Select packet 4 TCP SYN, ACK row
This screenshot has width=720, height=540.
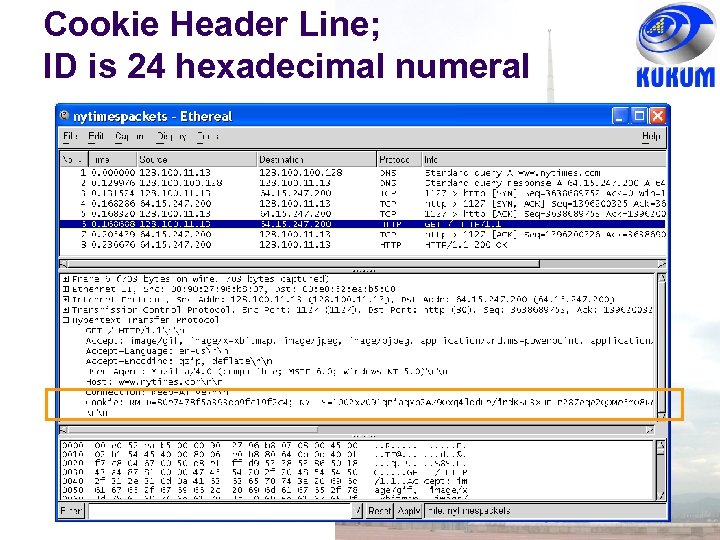(362, 203)
